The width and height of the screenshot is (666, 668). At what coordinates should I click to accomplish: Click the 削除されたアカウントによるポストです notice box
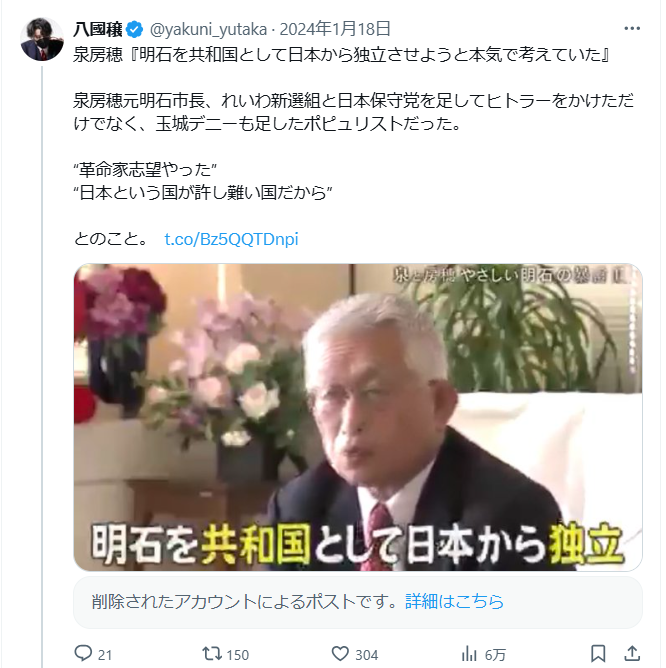click(358, 602)
